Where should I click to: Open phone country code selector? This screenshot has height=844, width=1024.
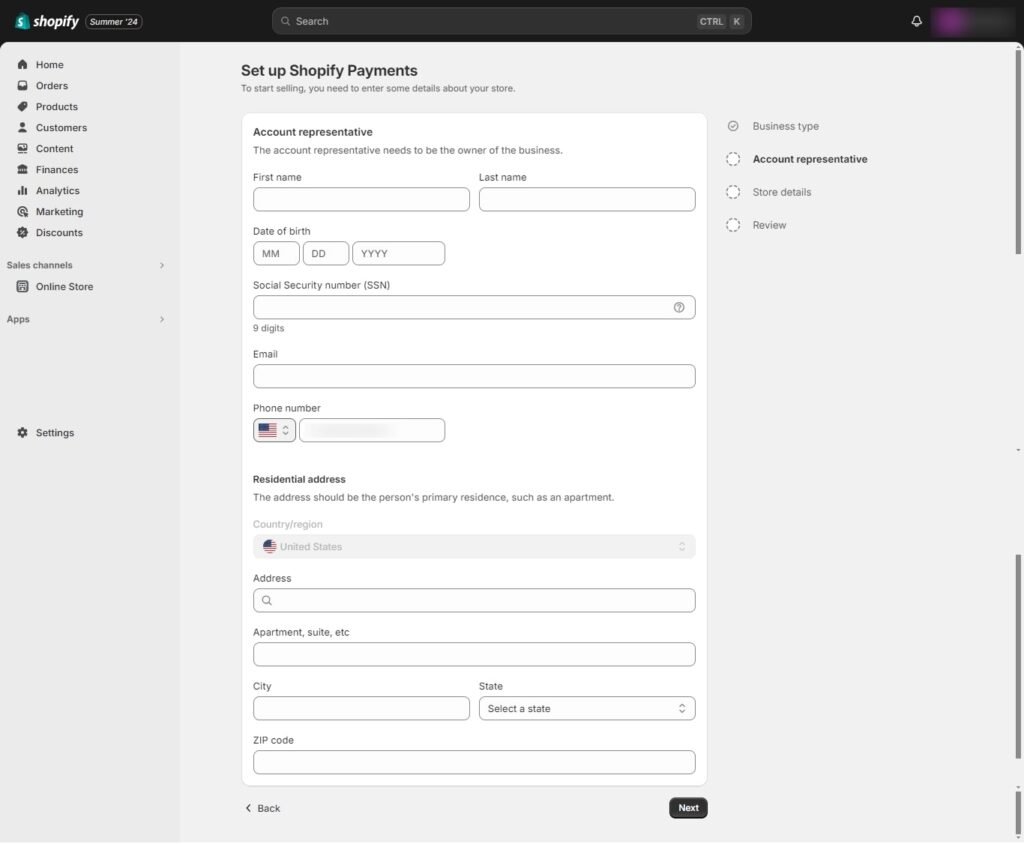(274, 430)
